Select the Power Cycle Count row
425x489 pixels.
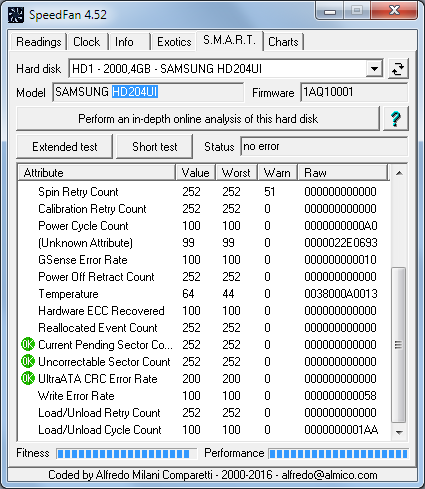click(x=204, y=226)
